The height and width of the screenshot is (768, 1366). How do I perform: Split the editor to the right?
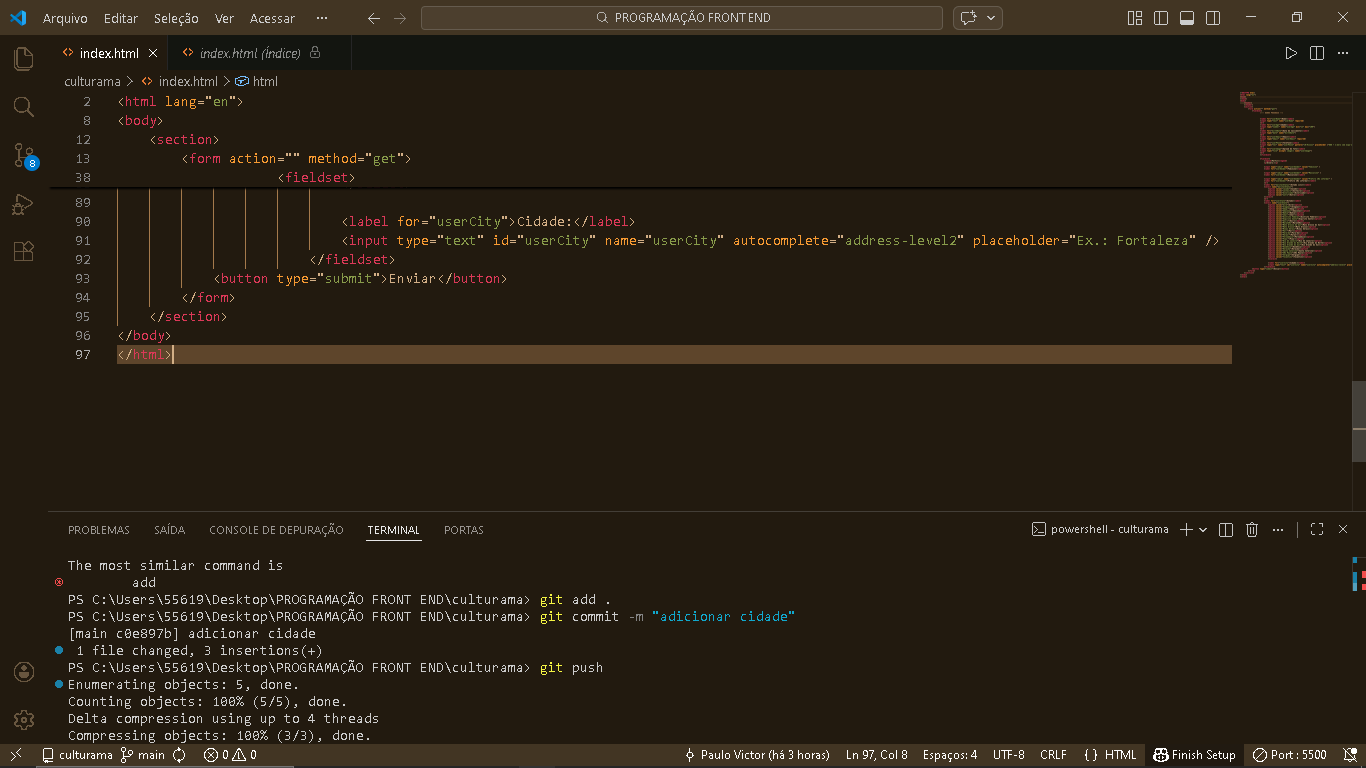point(1317,53)
